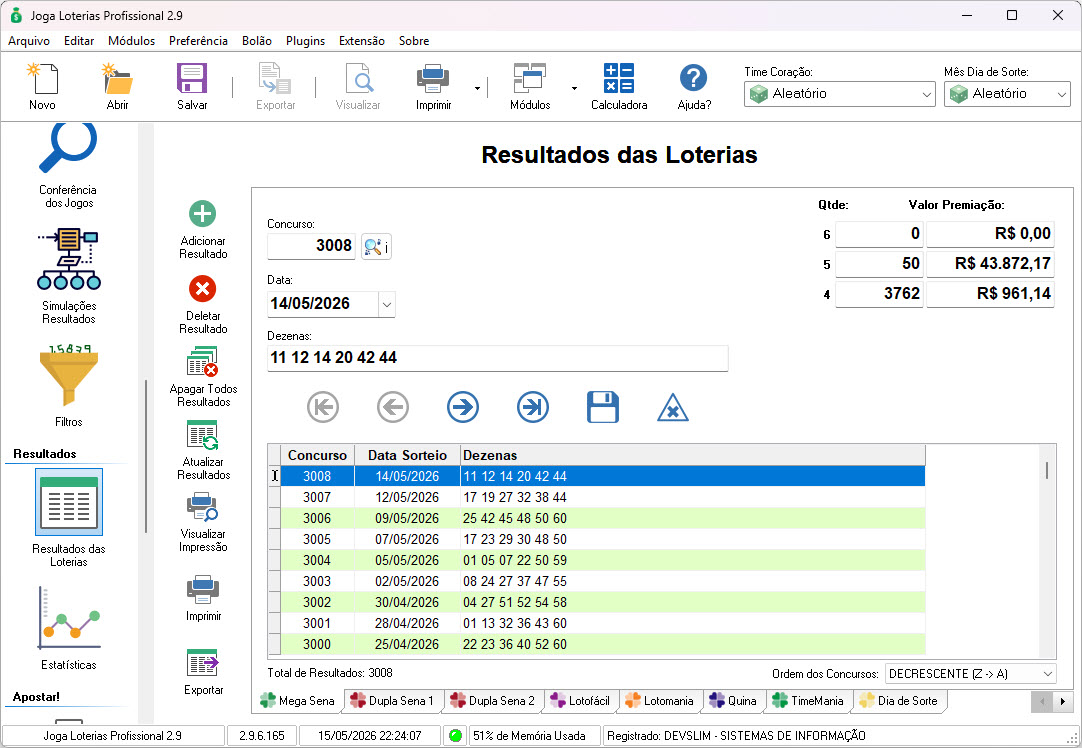This screenshot has height=748, width=1082.
Task: Click the Adicionar Resultado green plus icon
Action: pyautogui.click(x=203, y=214)
